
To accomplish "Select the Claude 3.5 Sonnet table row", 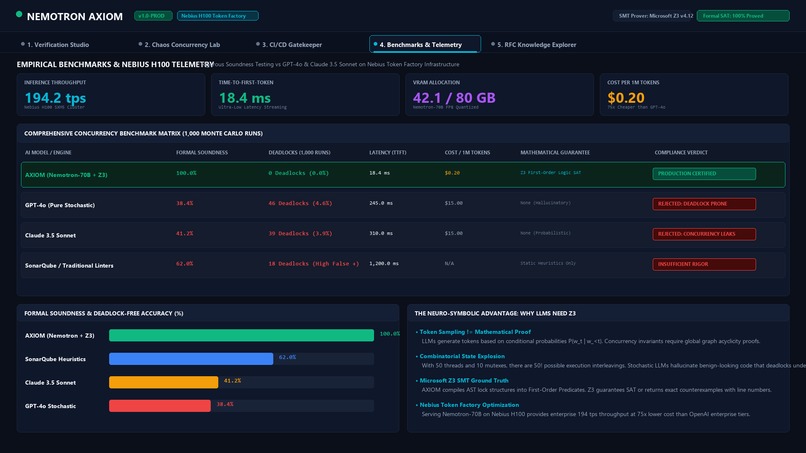I will coord(403,235).
